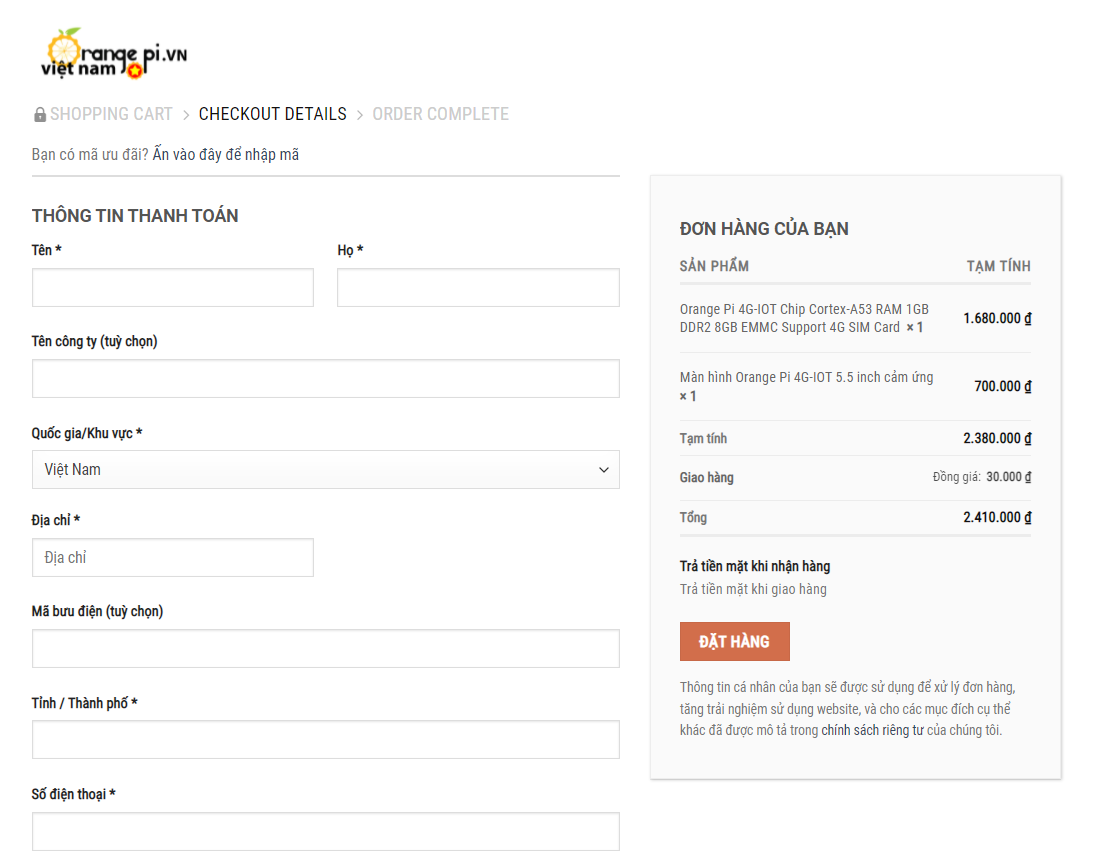The width and height of the screenshot is (1097, 868).
Task: Select Trả tiền mặt khi nhận hàng
Action: [x=755, y=566]
